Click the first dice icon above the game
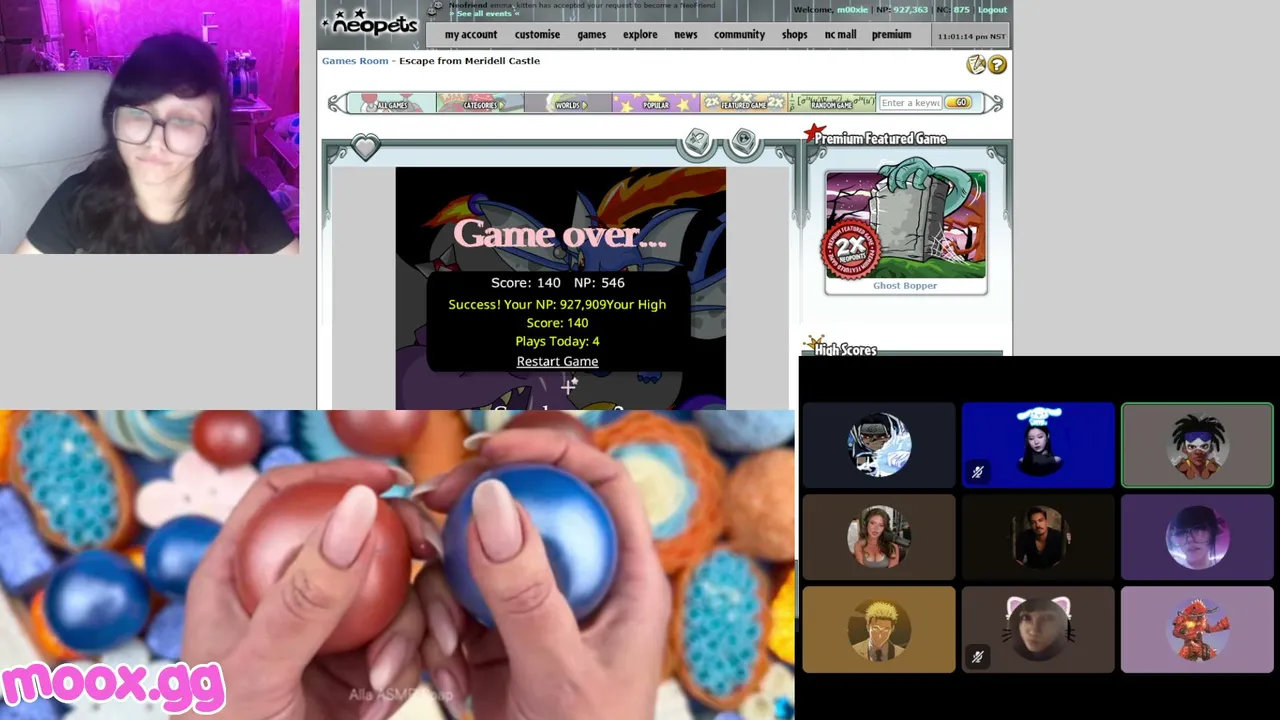 point(697,142)
